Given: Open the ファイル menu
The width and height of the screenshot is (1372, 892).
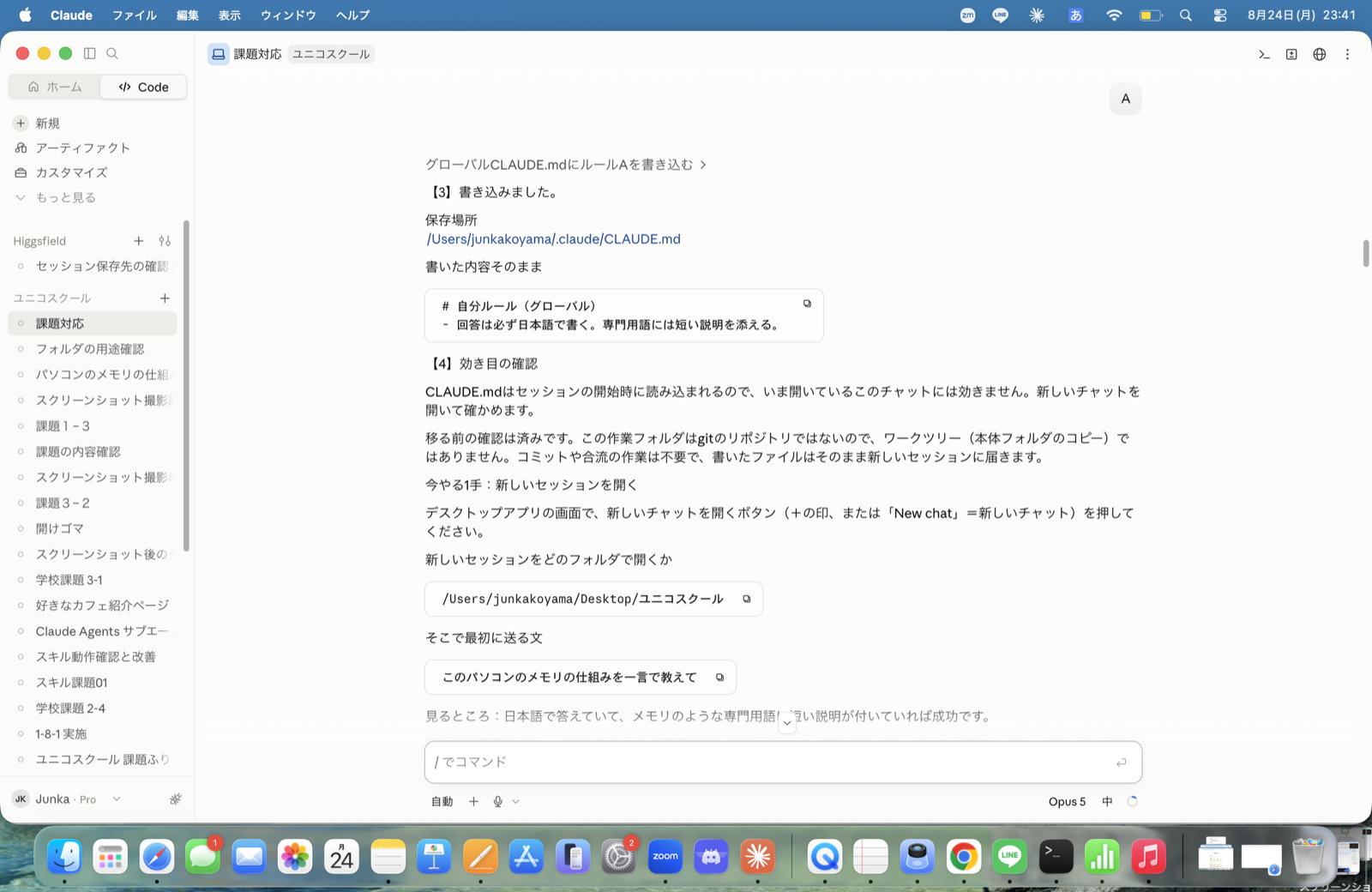Looking at the screenshot, I should point(135,15).
